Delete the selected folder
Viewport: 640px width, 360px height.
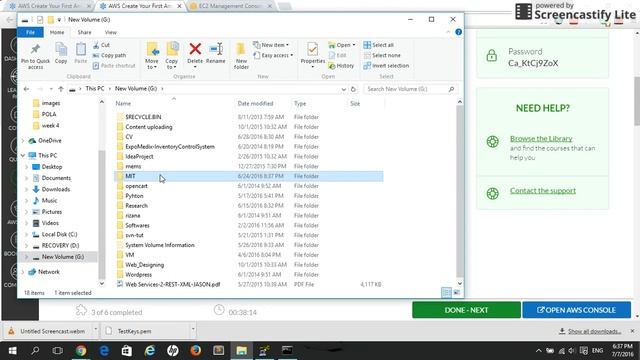(x=195, y=55)
